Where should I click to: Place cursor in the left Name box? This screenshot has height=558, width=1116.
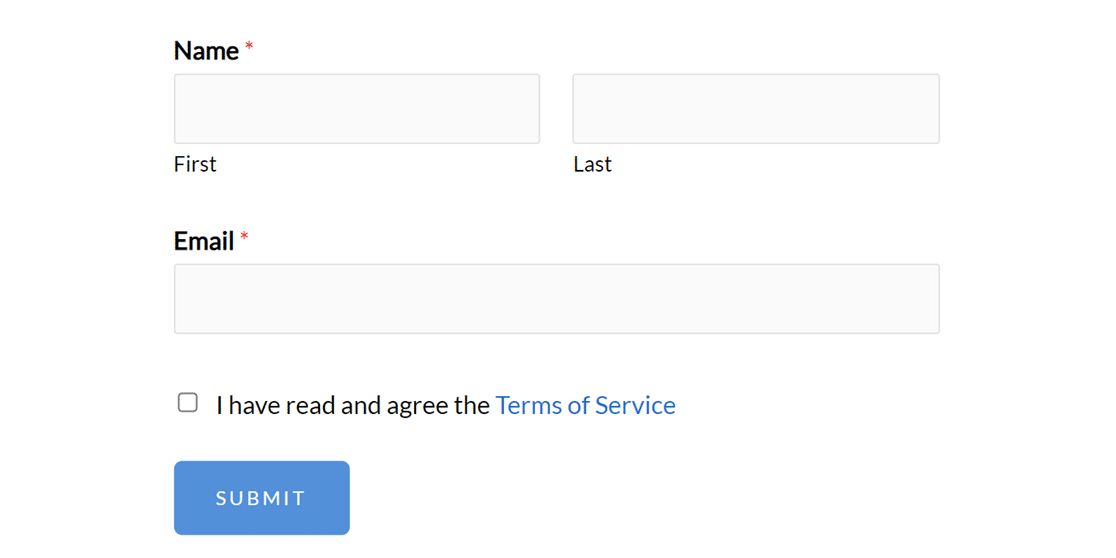point(356,109)
